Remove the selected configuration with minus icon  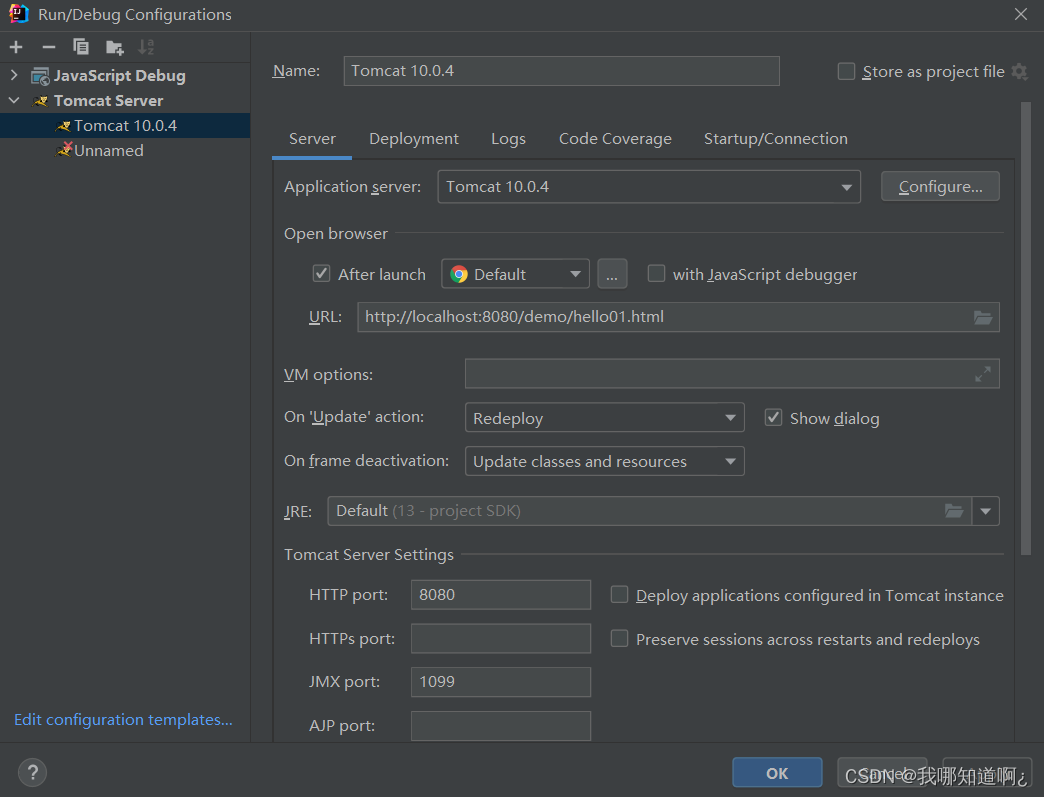click(49, 47)
